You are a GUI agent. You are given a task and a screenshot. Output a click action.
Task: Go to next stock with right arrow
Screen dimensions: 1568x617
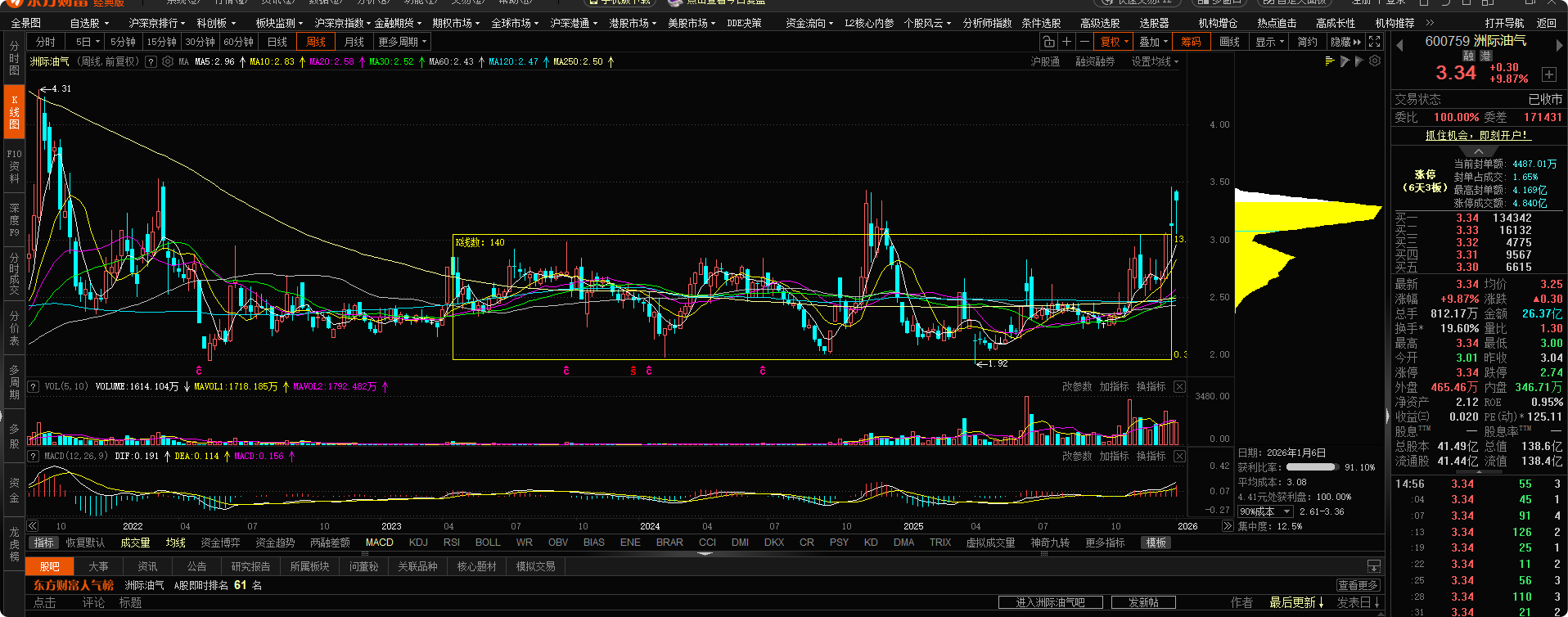tap(1560, 45)
